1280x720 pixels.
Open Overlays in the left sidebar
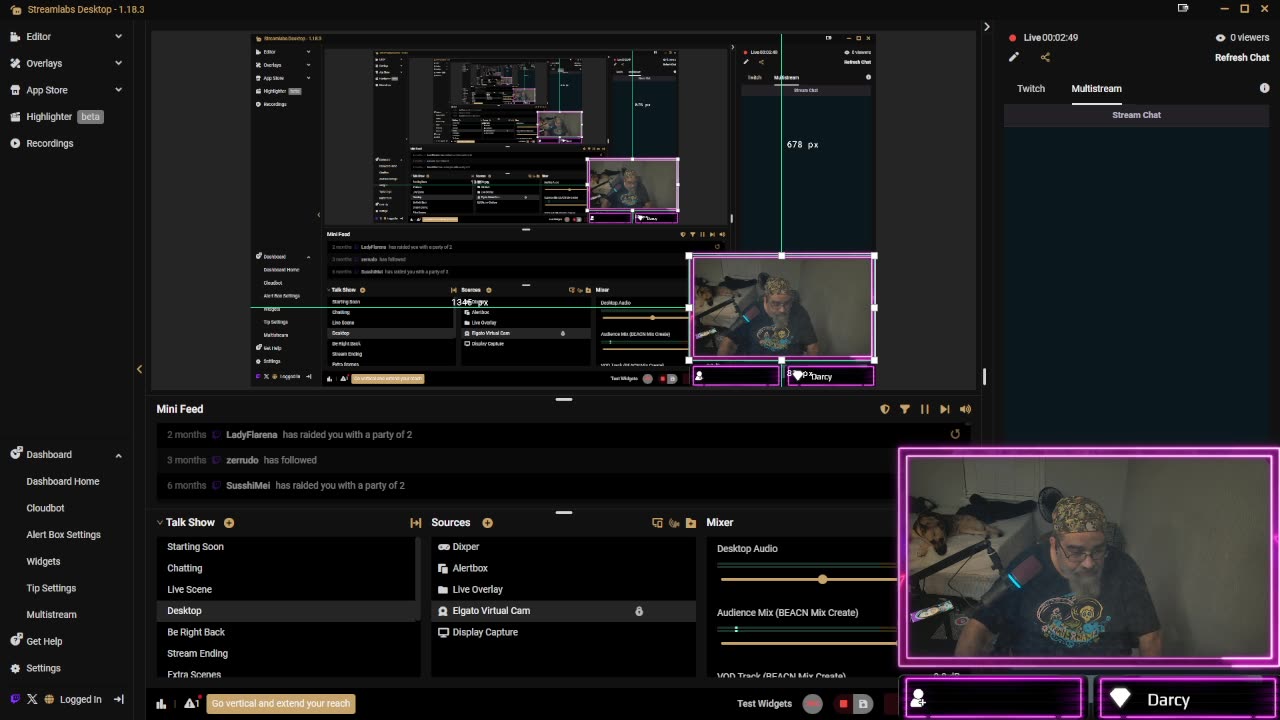[44, 63]
